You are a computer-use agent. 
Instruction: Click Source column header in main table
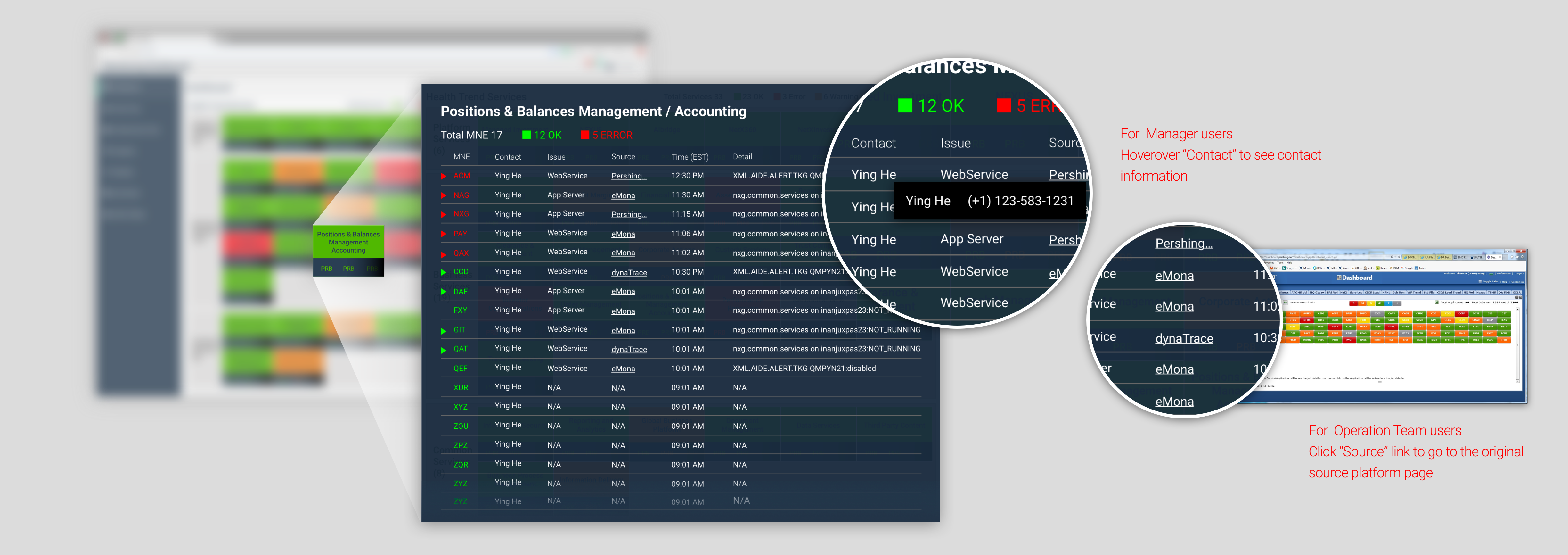(623, 157)
